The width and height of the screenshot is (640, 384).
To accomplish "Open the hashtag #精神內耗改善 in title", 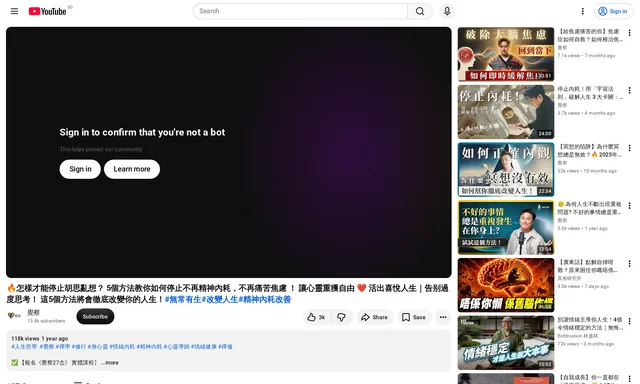I will (x=264, y=299).
